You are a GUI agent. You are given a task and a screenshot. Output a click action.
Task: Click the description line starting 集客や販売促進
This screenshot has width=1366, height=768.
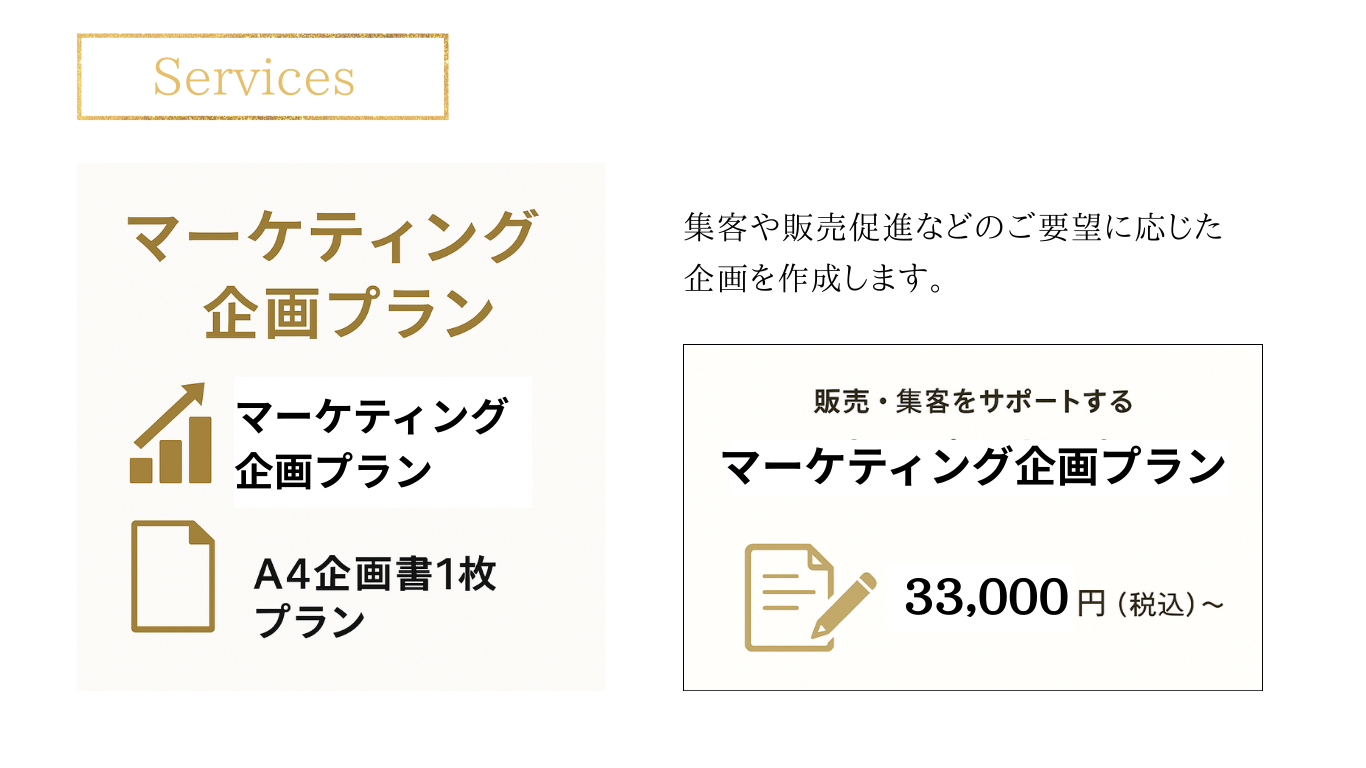(x=952, y=229)
